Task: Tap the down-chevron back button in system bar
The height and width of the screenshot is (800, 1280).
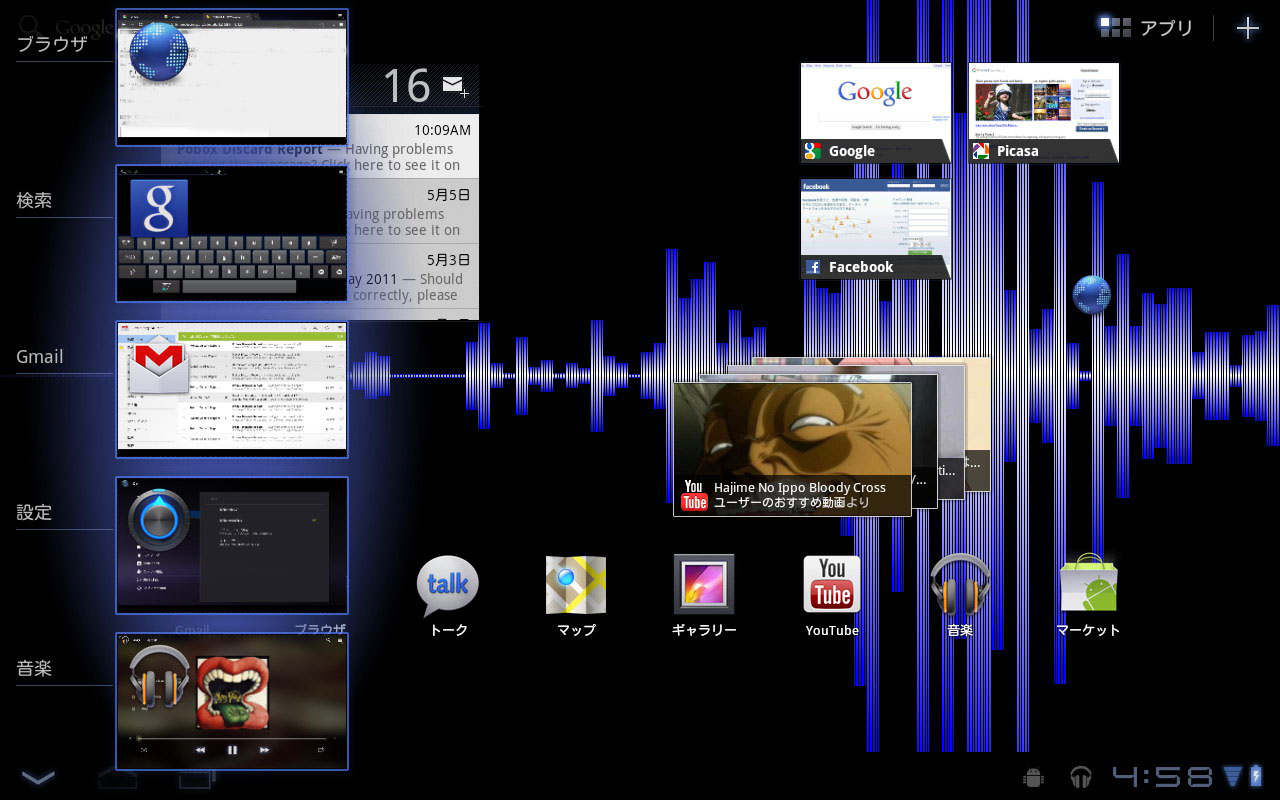Action: click(x=38, y=777)
